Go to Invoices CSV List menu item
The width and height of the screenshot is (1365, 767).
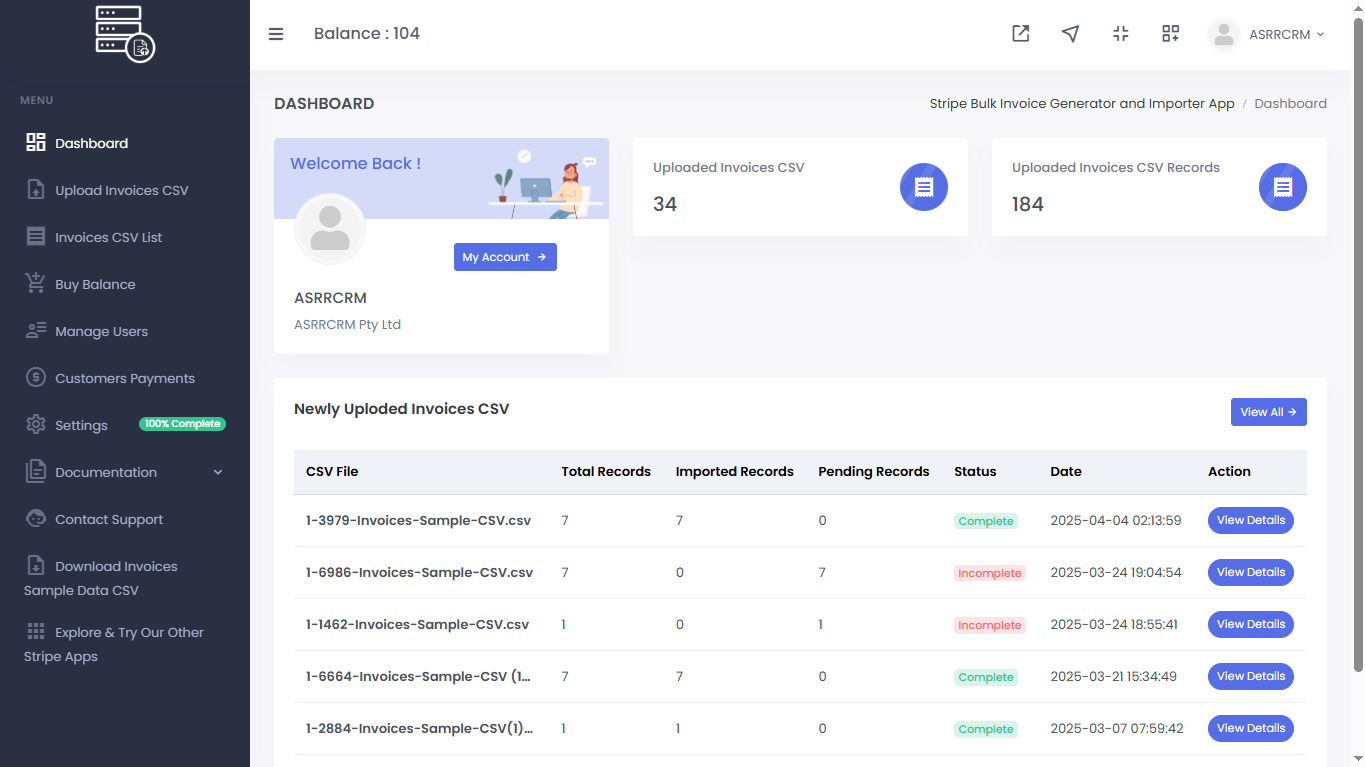(108, 237)
